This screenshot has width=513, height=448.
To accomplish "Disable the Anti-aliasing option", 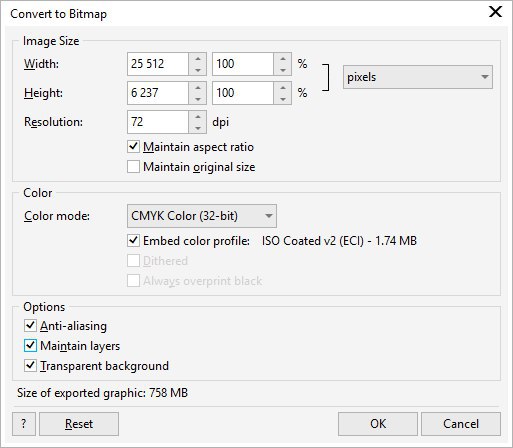I will click(x=30, y=326).
